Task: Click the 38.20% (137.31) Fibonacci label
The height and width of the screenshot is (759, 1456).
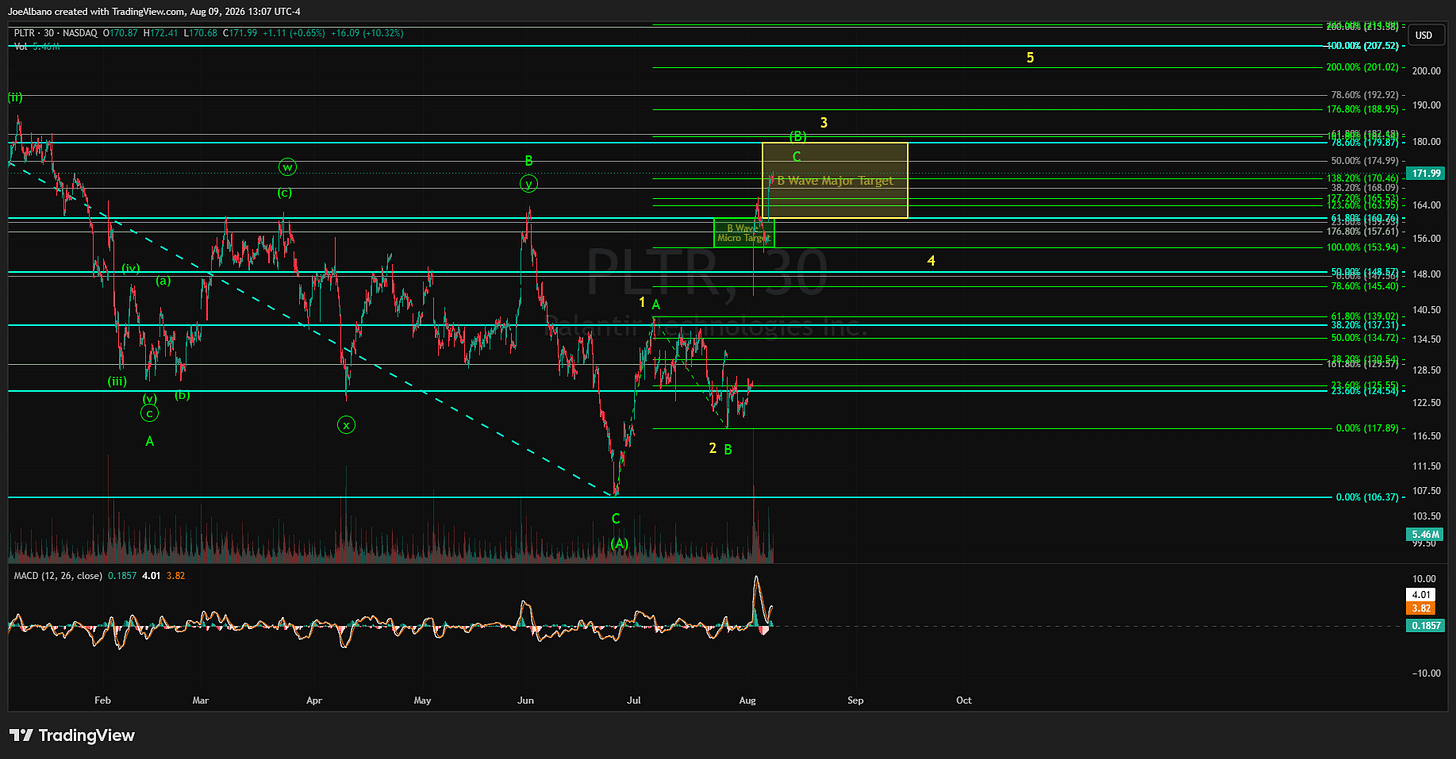Action: tap(1363, 325)
